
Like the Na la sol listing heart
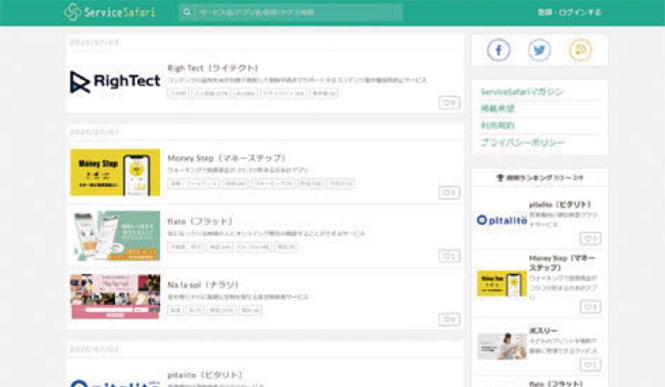(x=449, y=319)
